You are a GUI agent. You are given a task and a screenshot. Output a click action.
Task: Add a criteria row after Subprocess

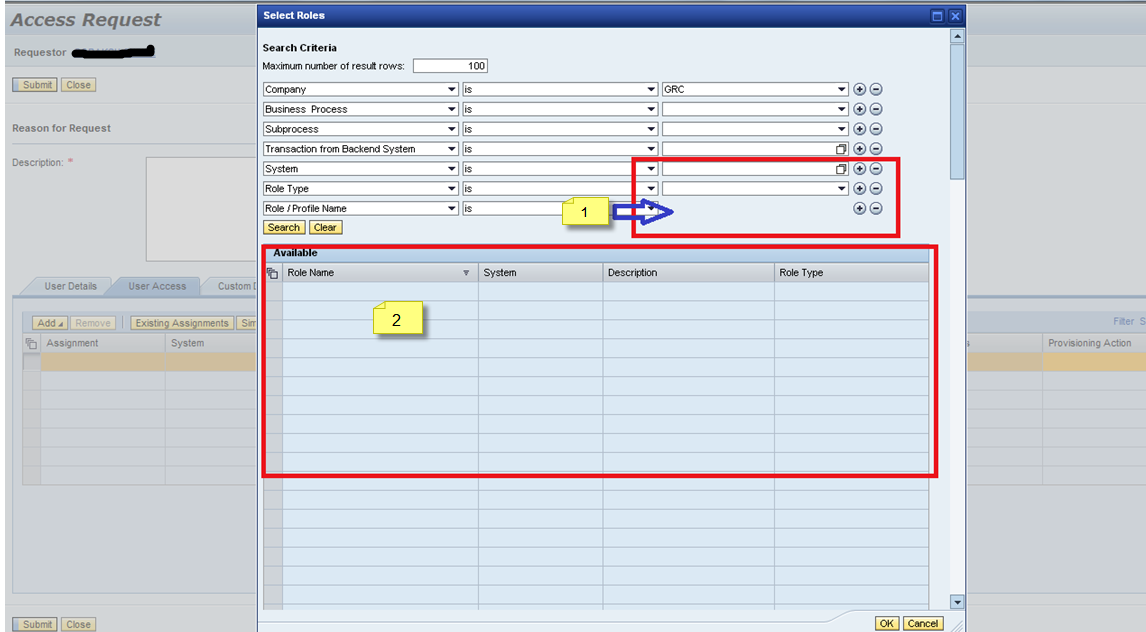click(x=860, y=129)
